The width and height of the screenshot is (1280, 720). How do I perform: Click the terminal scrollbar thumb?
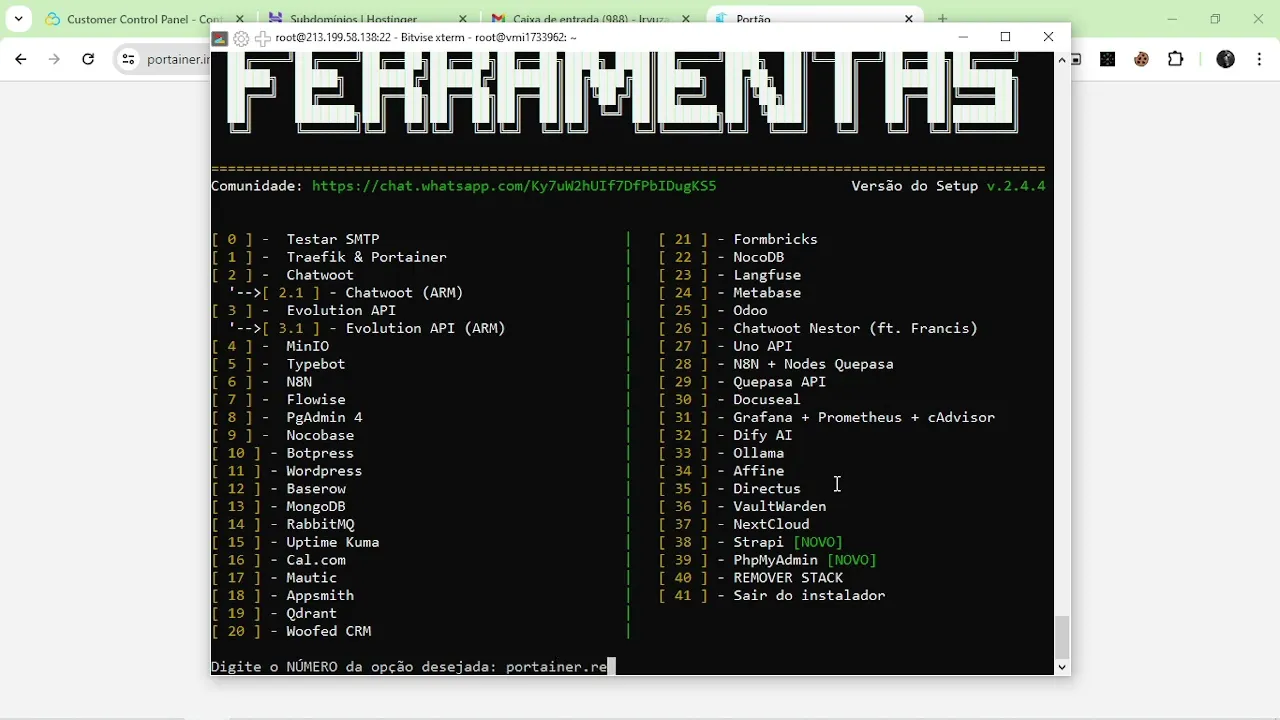(1062, 636)
